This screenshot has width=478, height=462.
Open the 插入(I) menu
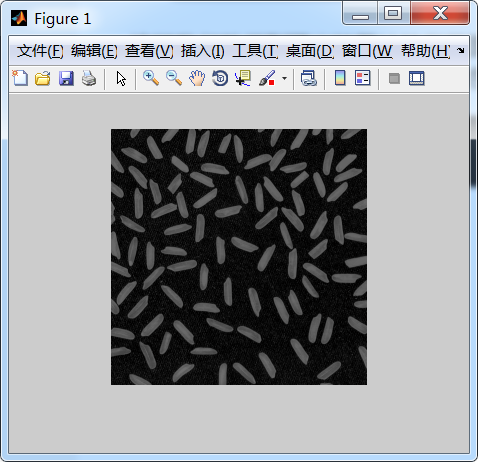click(203, 51)
